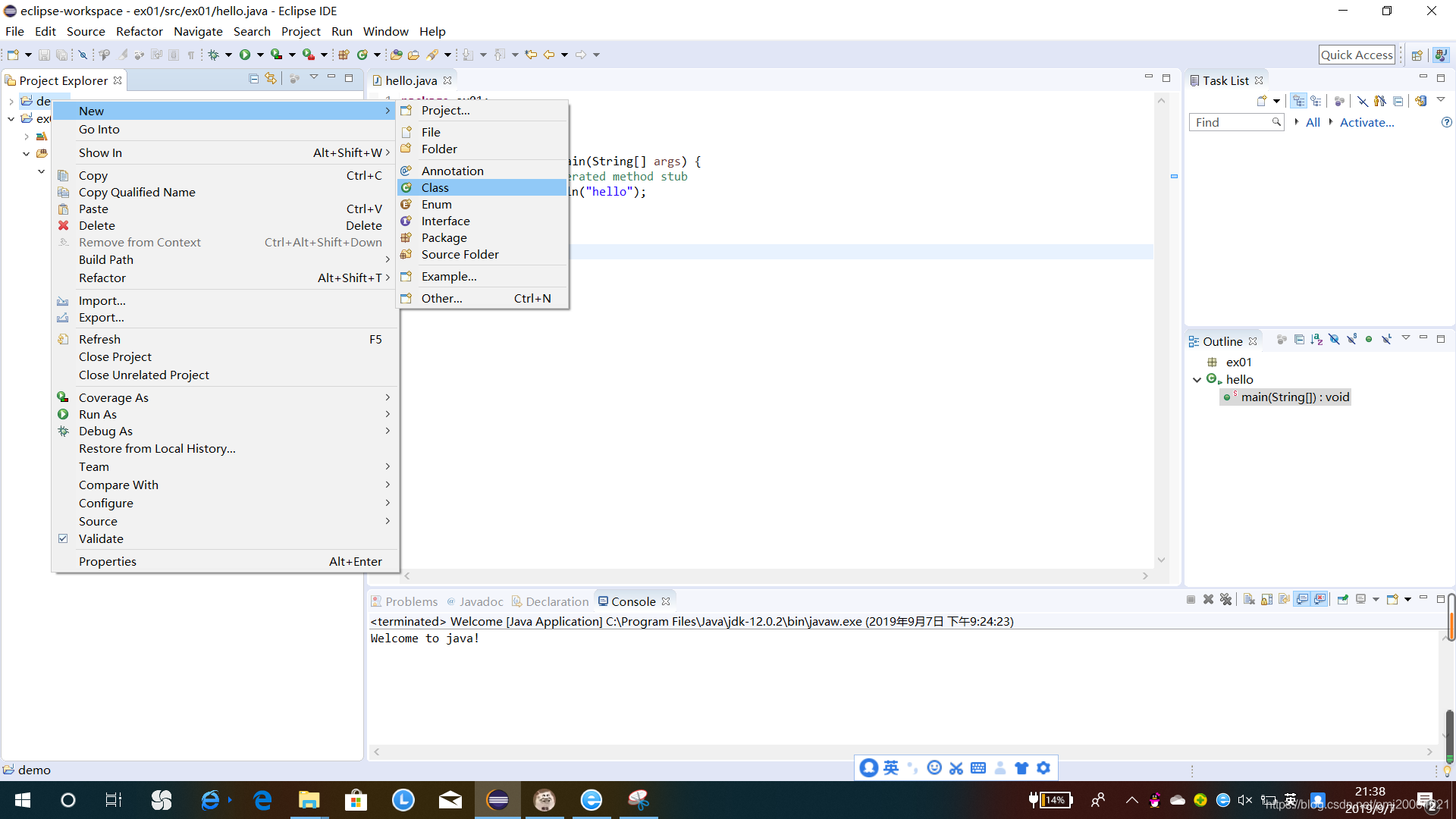Toggle Hide Static Members in Outline
The image size is (1456, 819).
tap(1351, 340)
